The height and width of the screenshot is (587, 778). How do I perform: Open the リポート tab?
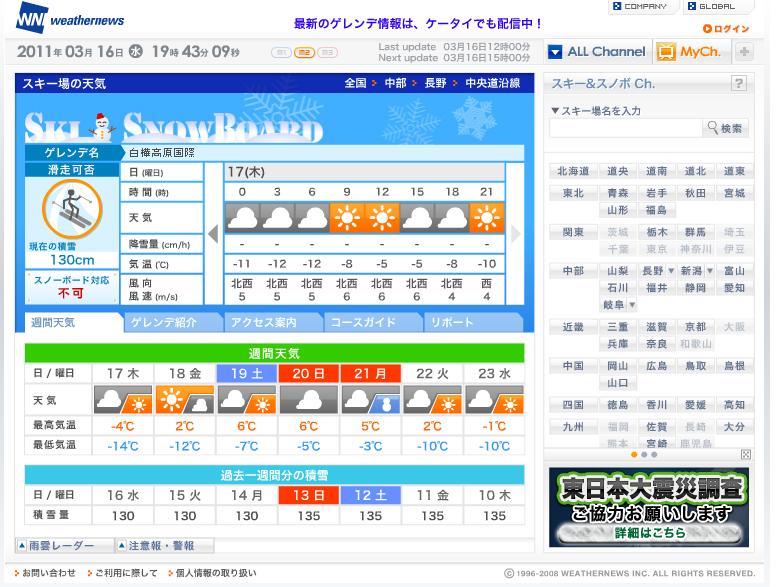(472, 323)
